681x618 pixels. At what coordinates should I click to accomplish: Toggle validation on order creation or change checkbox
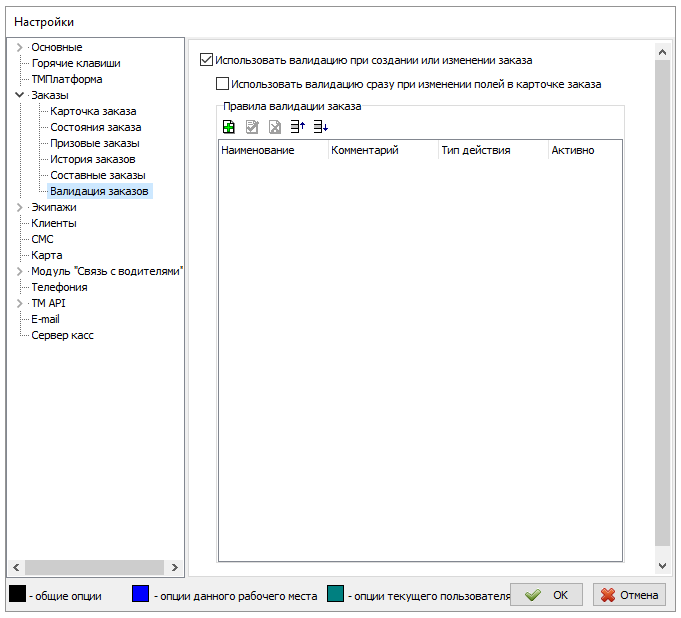[207, 60]
